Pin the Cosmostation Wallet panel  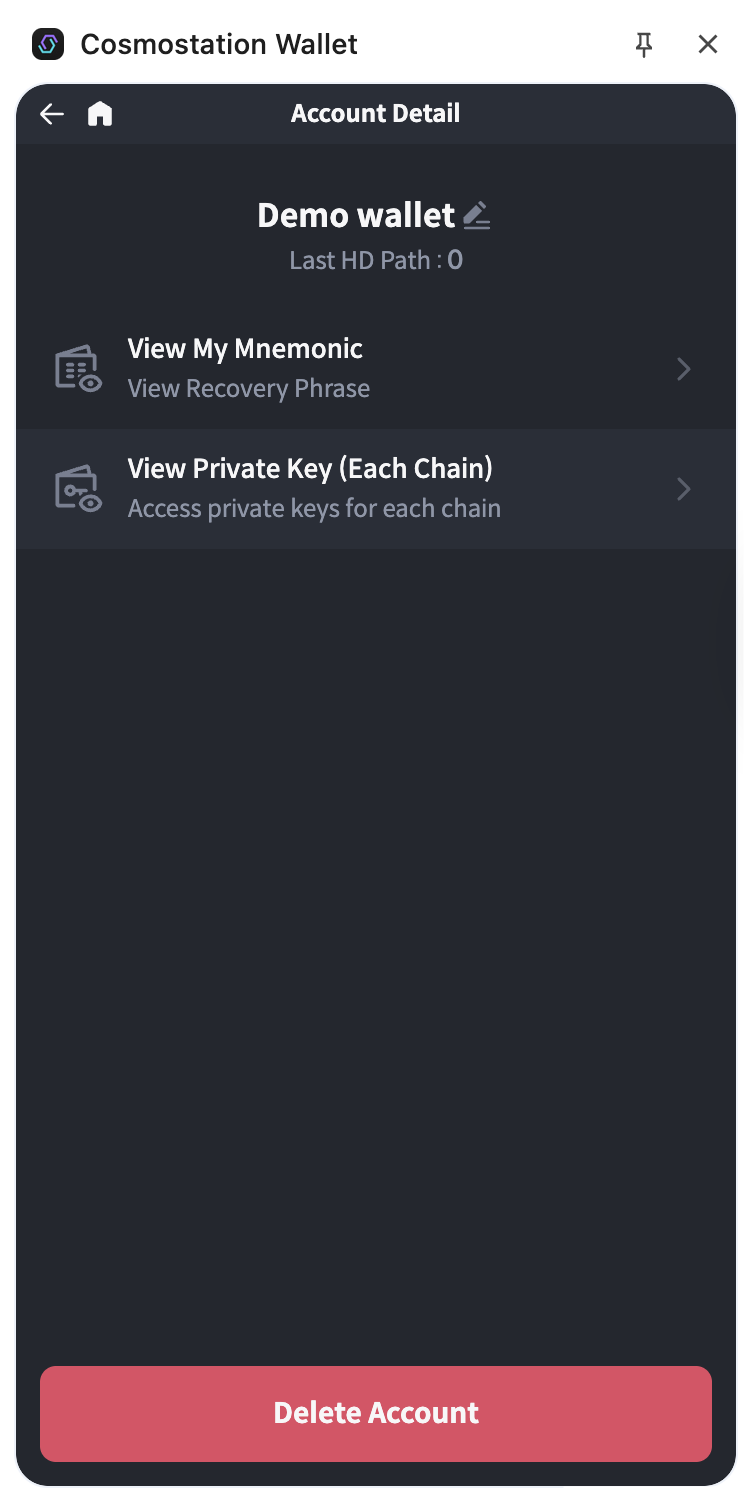pos(644,44)
